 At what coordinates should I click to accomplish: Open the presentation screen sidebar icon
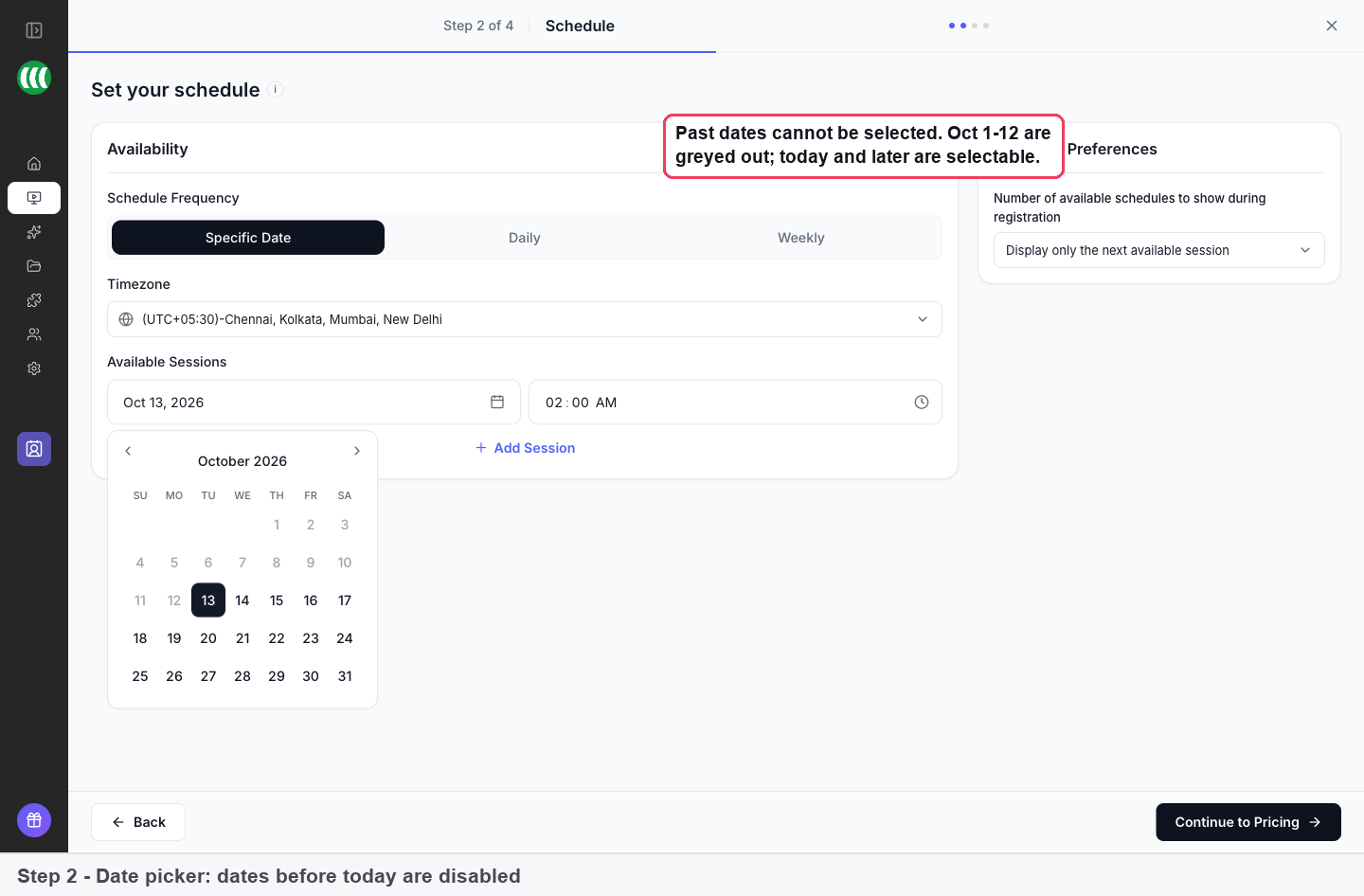point(34,198)
